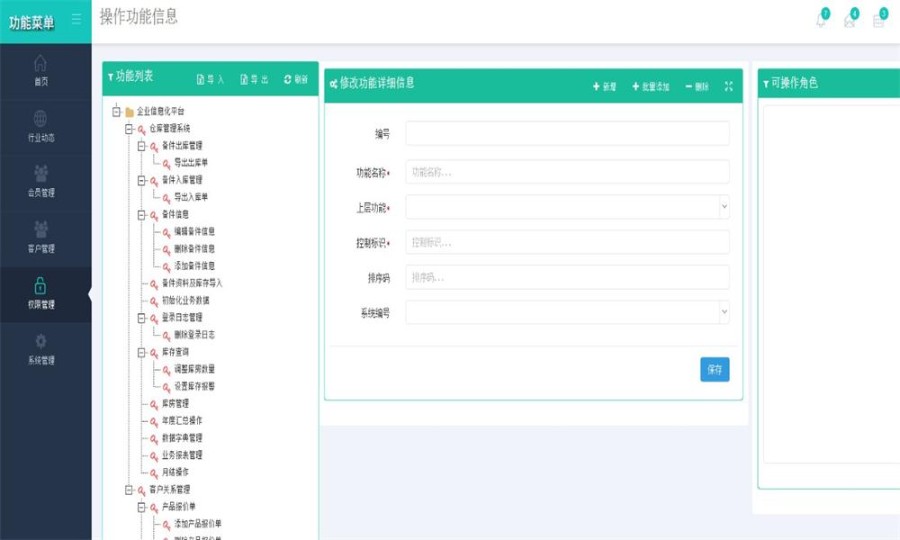Collapse the 库存查询 tree node
The height and width of the screenshot is (540, 900).
pos(141,352)
